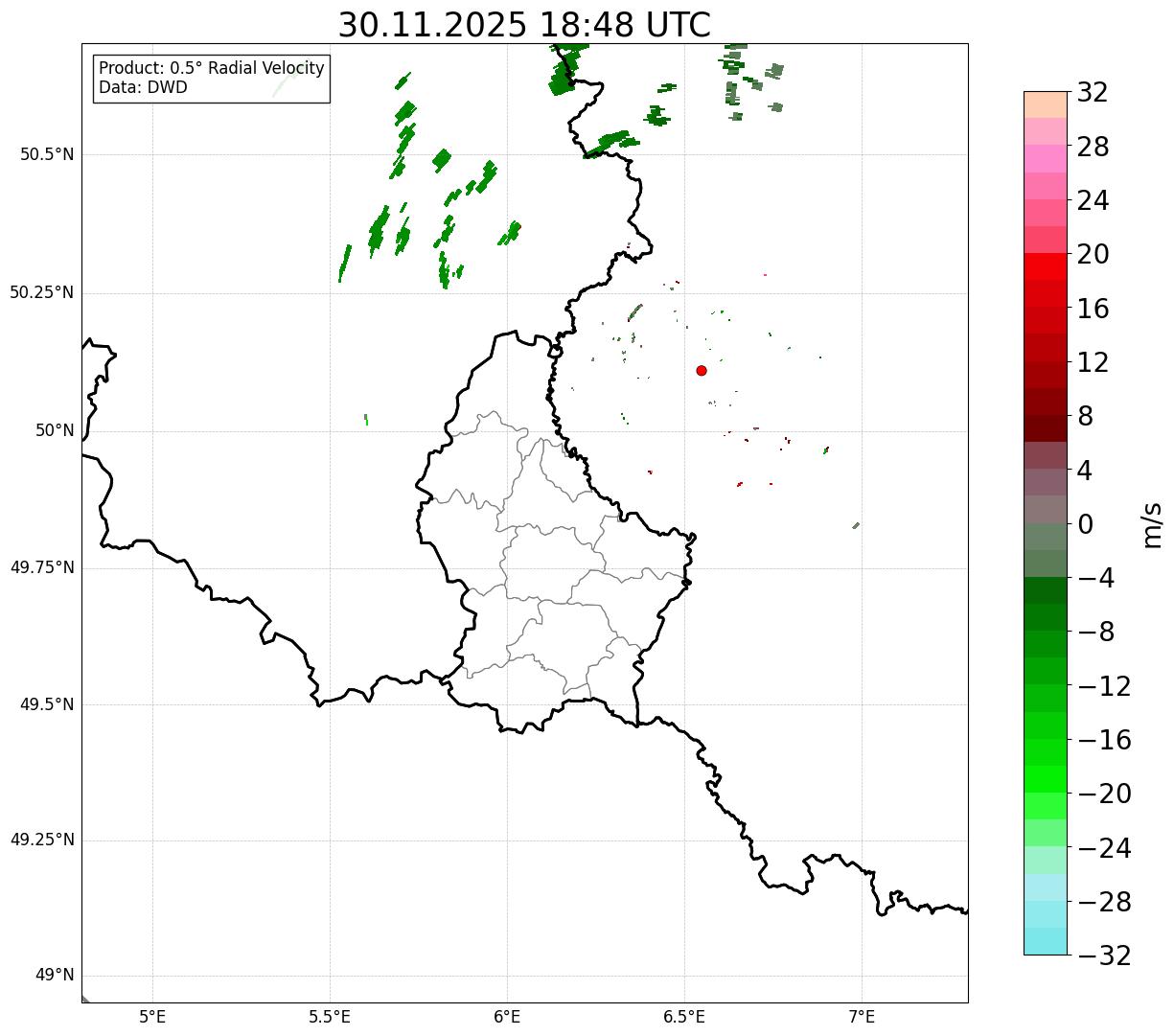Click the colorbar tick label −8
Image resolution: width=1174 pixels, height=1036 pixels.
1094,633
